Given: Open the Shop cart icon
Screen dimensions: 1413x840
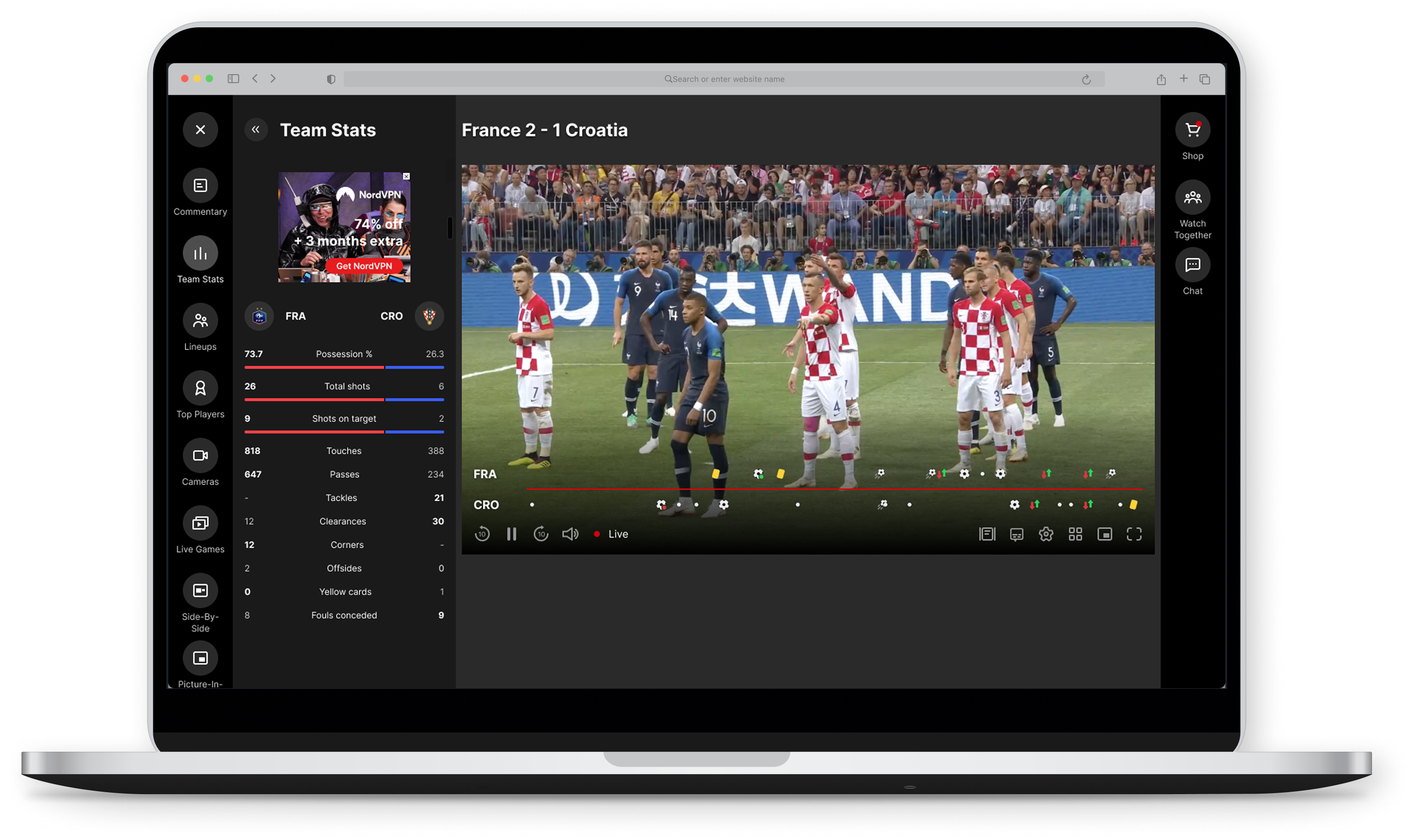Looking at the screenshot, I should coord(1192,130).
